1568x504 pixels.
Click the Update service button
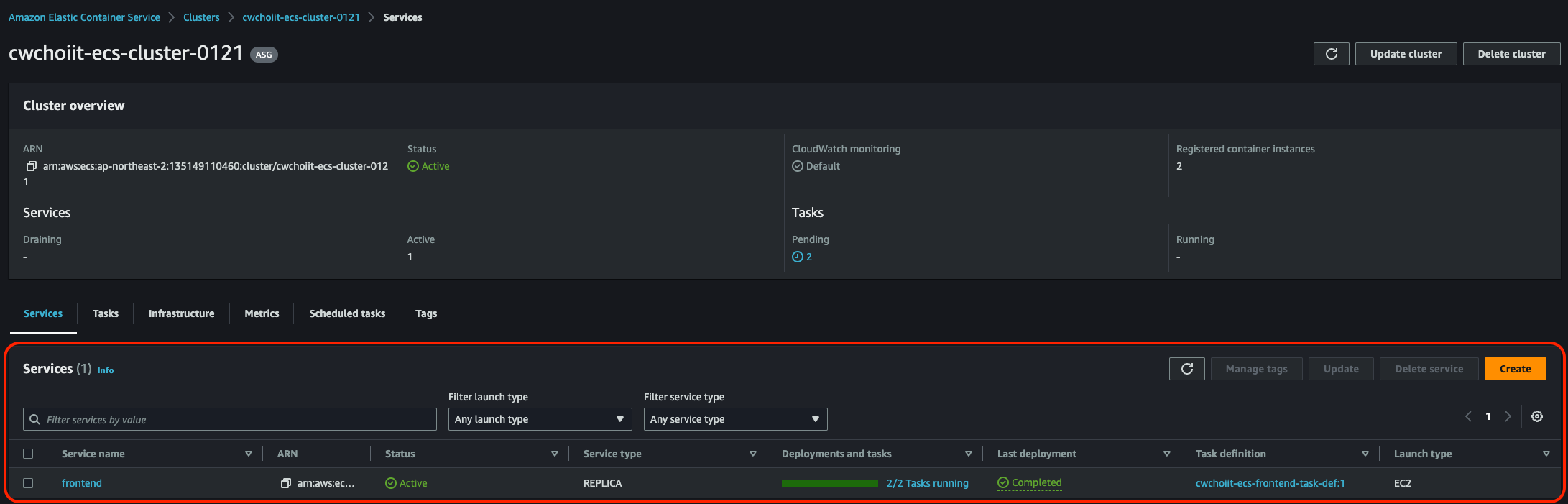(x=1341, y=369)
